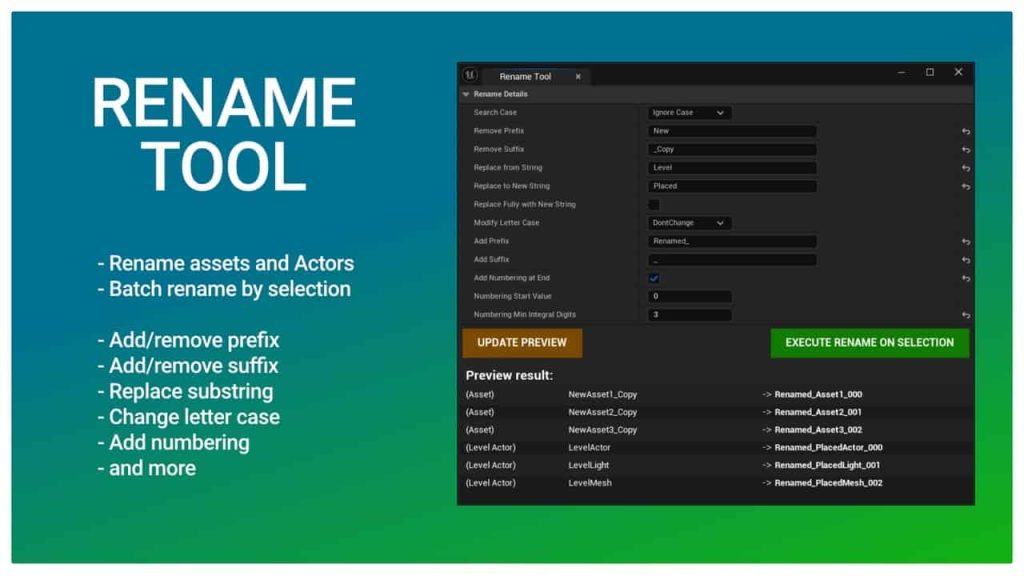Close the Rename Tool tab
The width and height of the screenshot is (1024, 576).
[x=578, y=76]
